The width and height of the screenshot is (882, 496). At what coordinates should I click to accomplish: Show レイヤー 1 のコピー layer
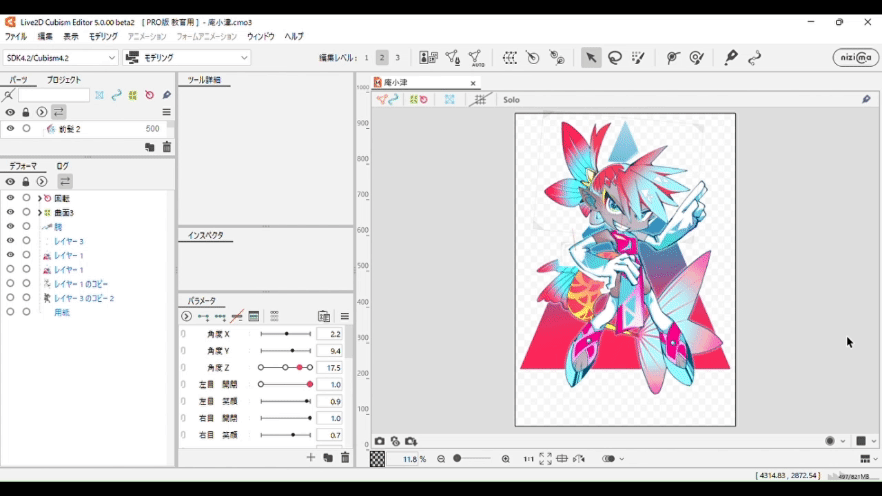pyautogui.click(x=10, y=283)
